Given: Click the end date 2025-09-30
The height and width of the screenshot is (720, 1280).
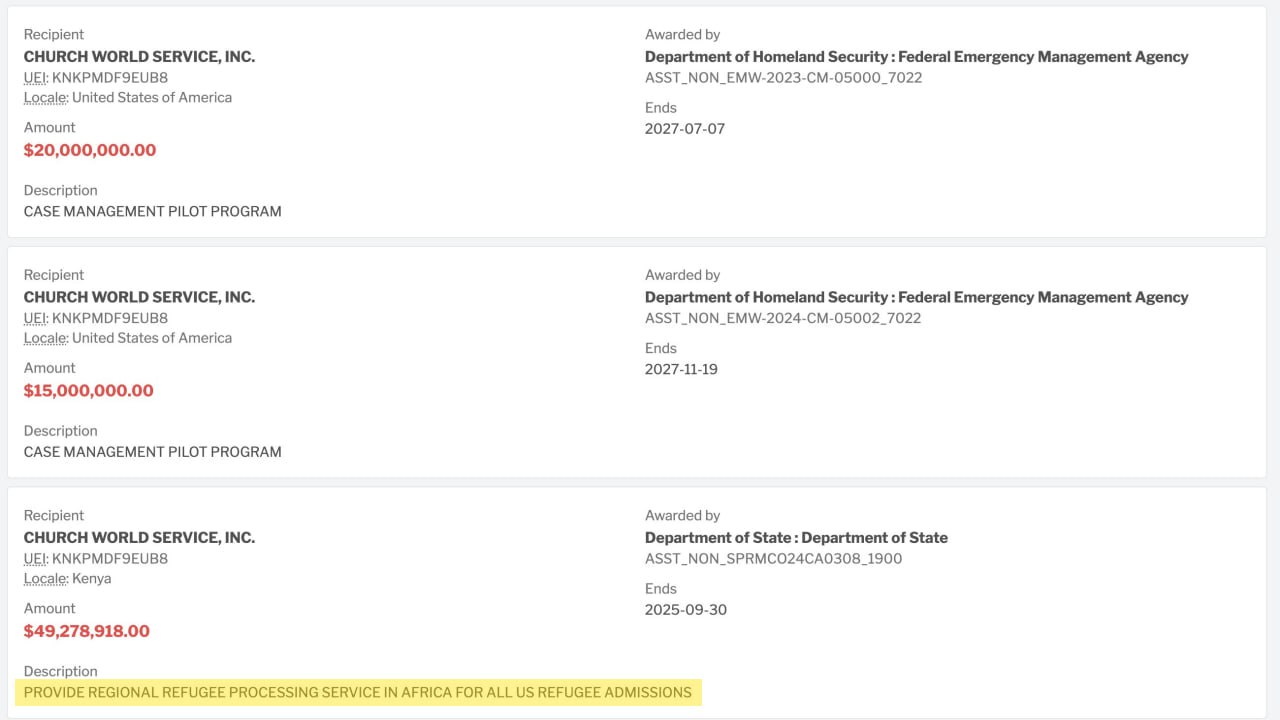Looking at the screenshot, I should [686, 610].
